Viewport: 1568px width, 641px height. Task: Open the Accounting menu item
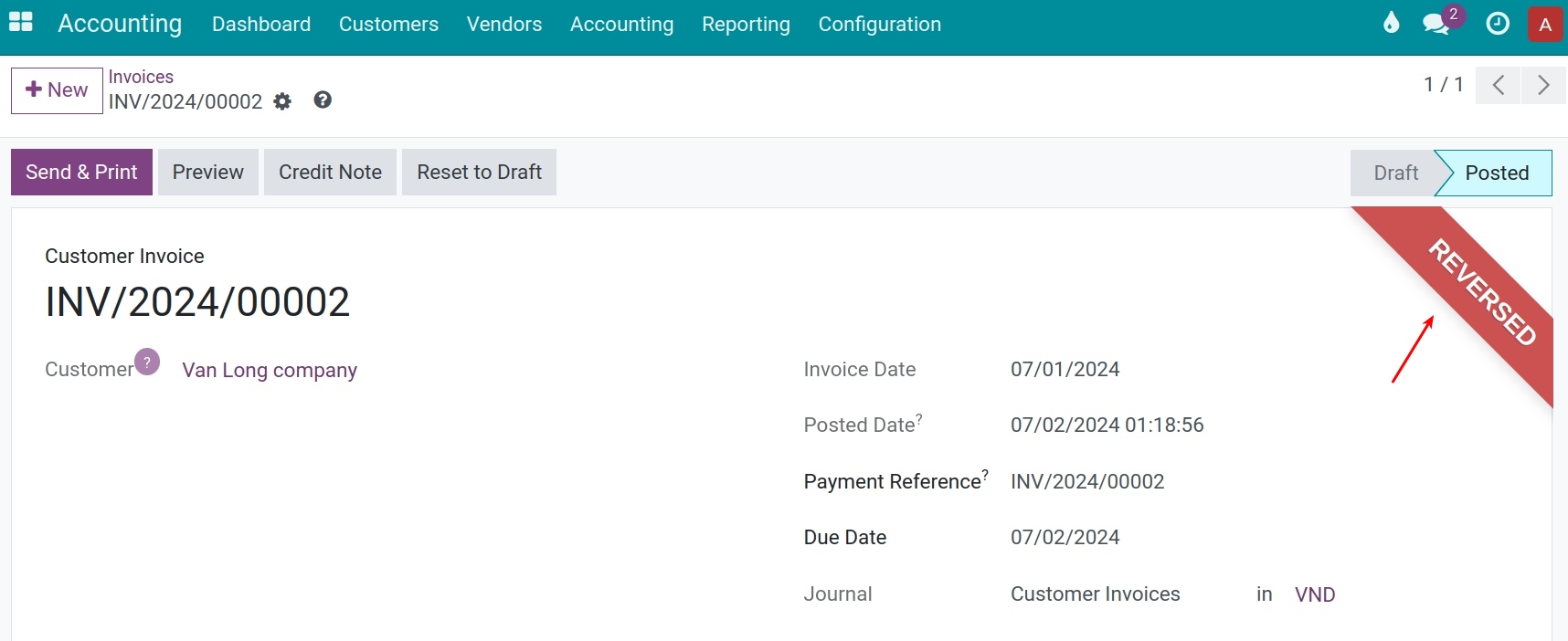coord(622,25)
